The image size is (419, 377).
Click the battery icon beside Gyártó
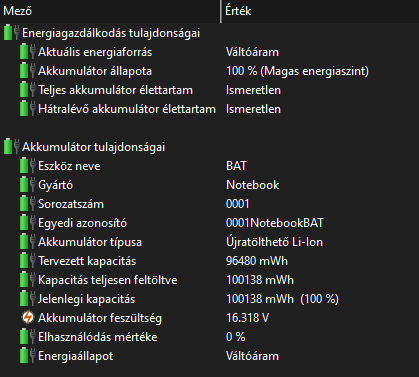[x=28, y=185]
